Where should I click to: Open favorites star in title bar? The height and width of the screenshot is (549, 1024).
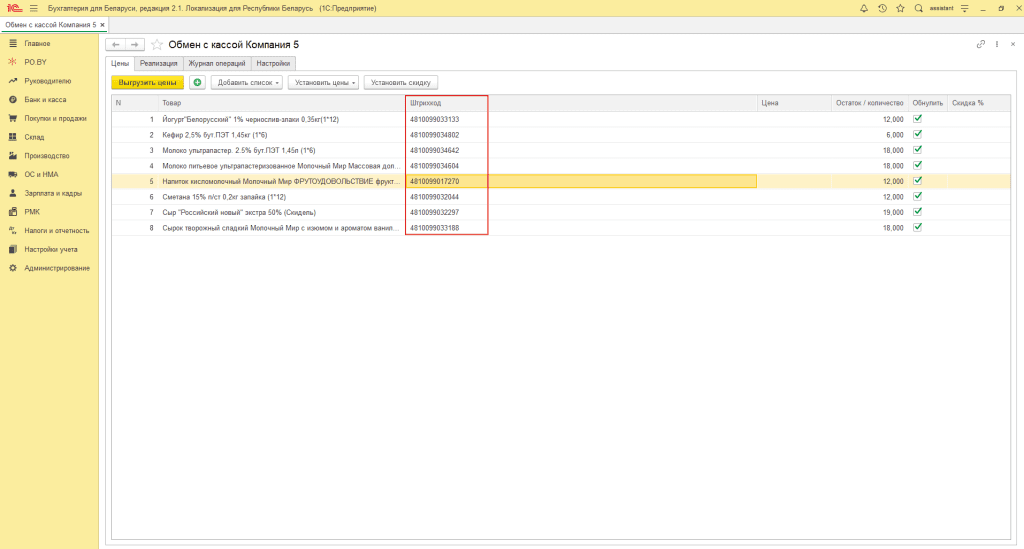pyautogui.click(x=901, y=8)
